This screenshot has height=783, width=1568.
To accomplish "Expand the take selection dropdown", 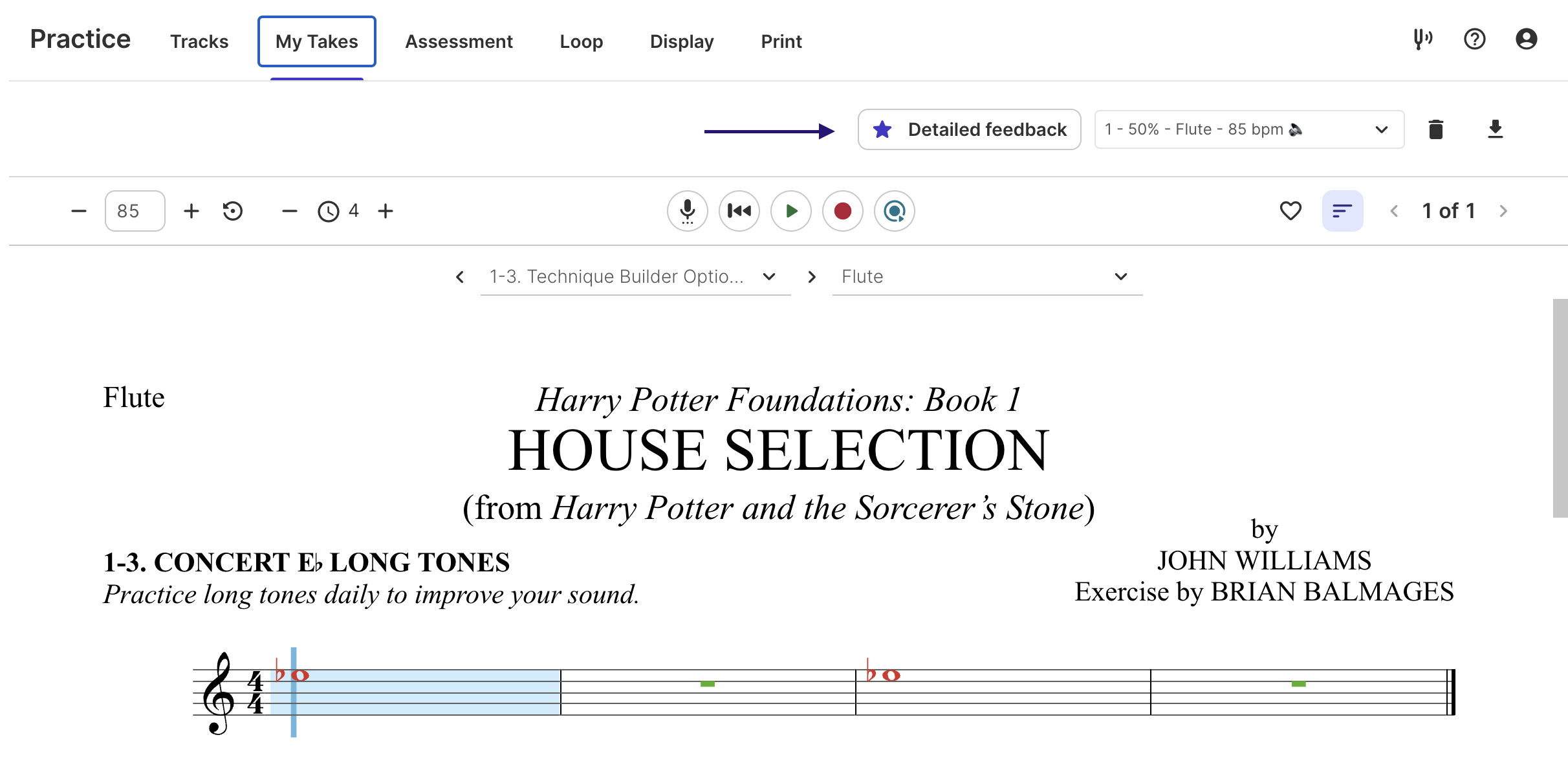I will (1248, 129).
